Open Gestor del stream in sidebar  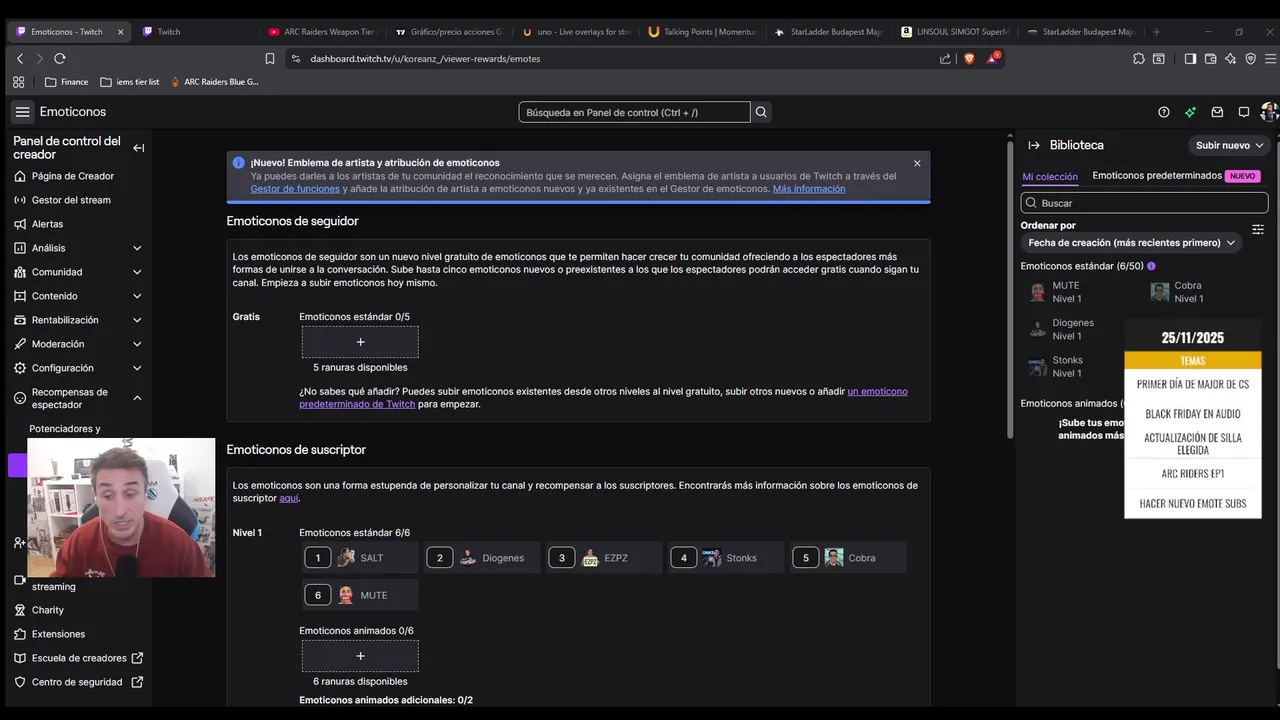pyautogui.click(x=70, y=200)
